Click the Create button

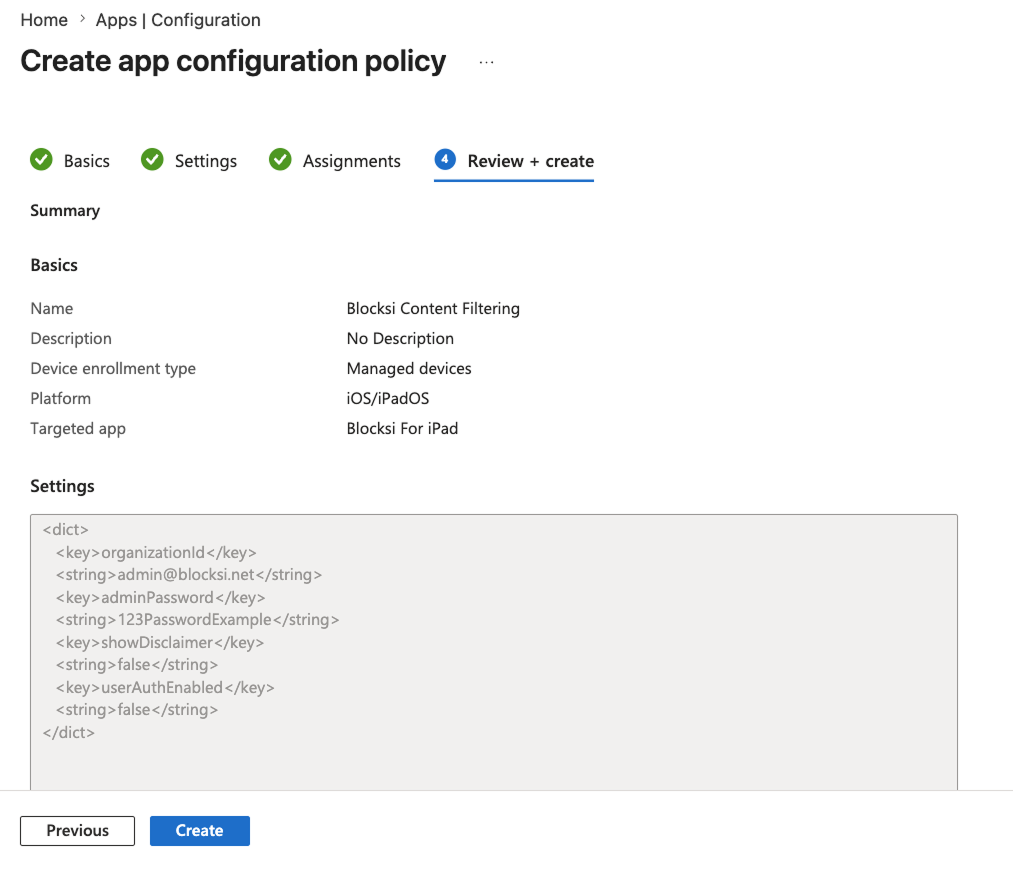click(x=200, y=831)
